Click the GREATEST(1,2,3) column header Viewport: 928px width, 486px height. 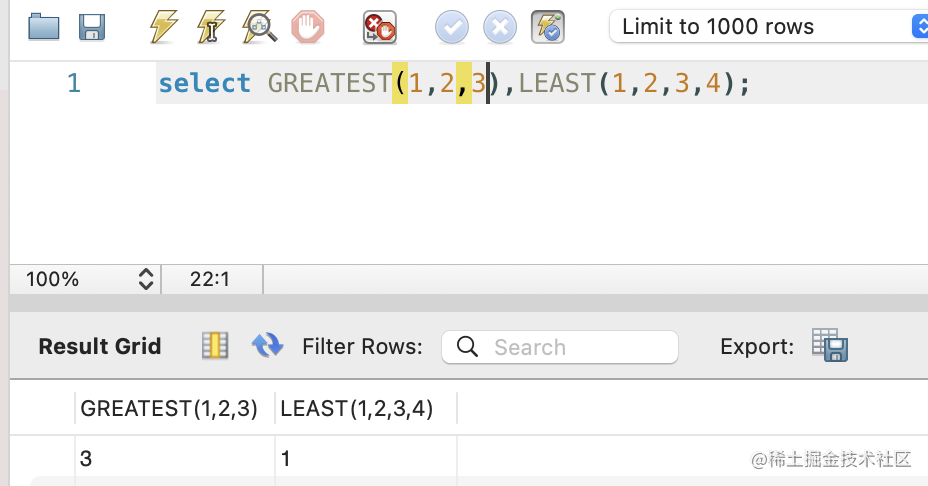[x=169, y=409]
